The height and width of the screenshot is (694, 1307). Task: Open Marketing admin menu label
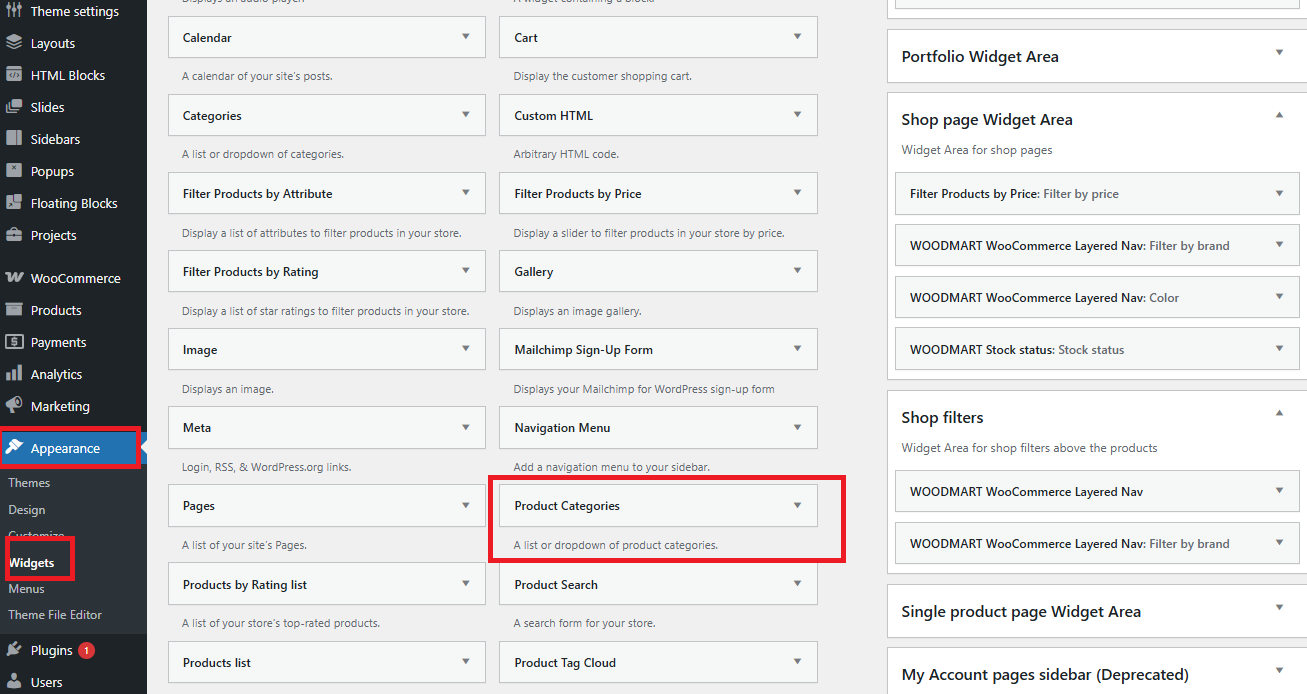(60, 406)
